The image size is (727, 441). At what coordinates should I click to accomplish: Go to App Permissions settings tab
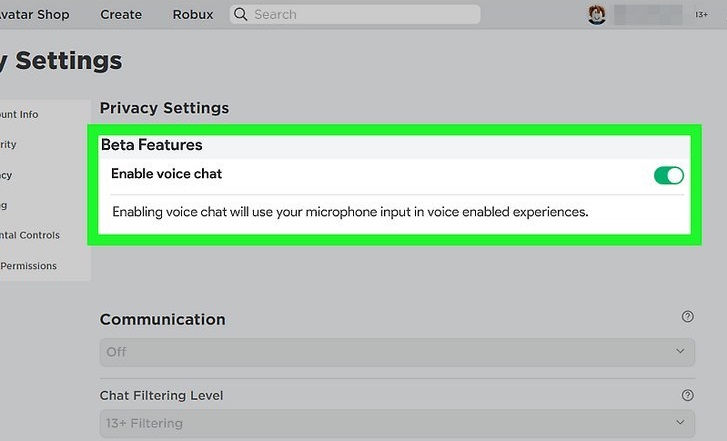(28, 266)
